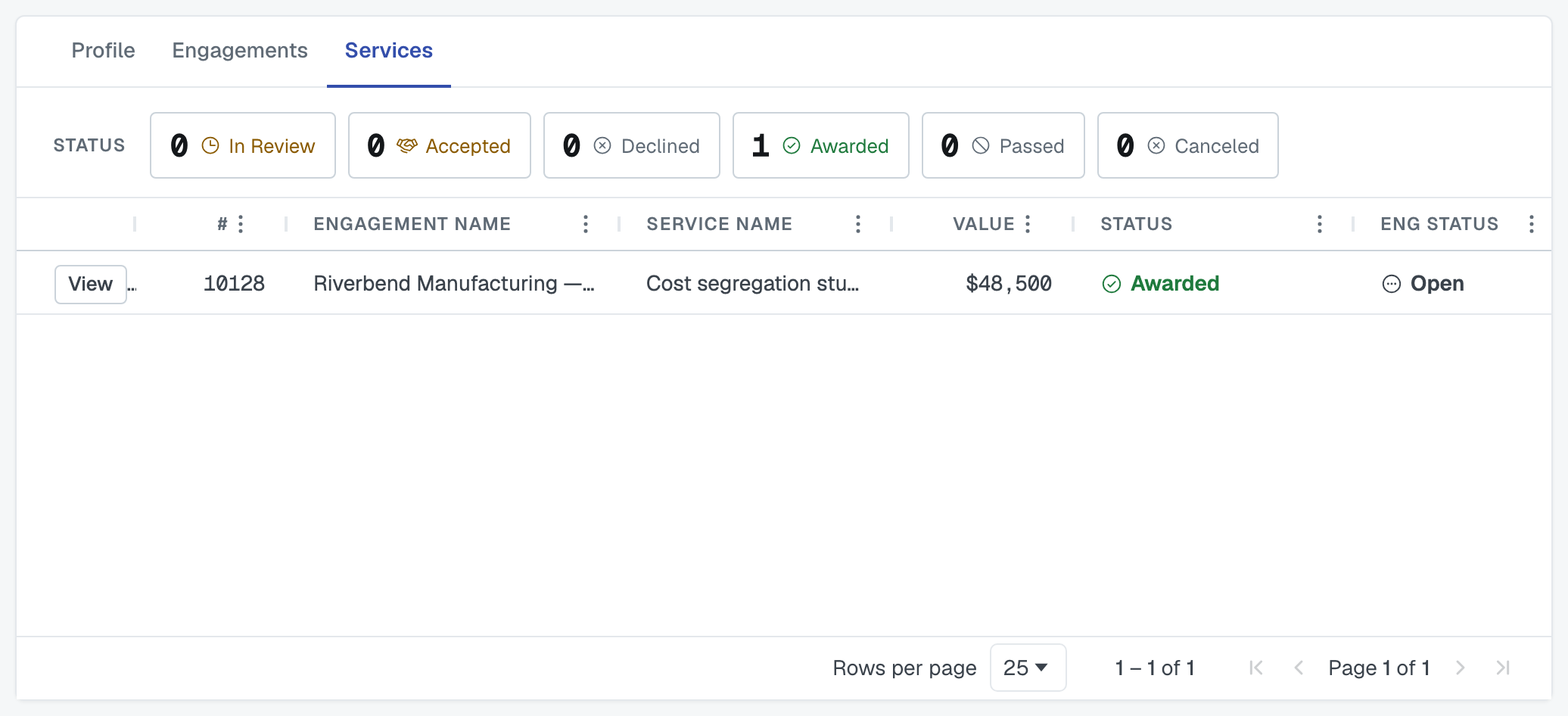Click the 10128 number cell

click(x=234, y=284)
